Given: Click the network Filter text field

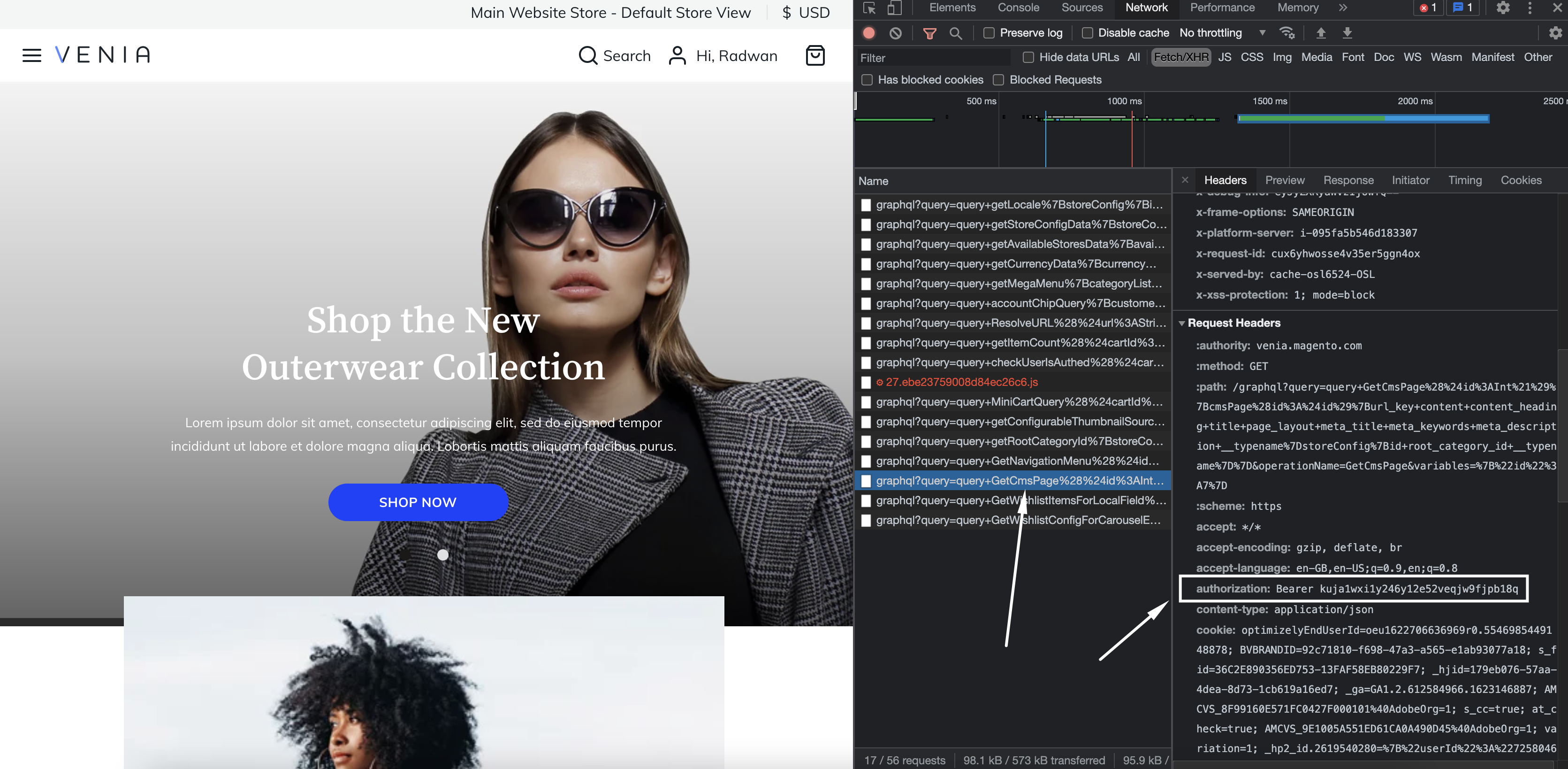Looking at the screenshot, I should coord(931,58).
